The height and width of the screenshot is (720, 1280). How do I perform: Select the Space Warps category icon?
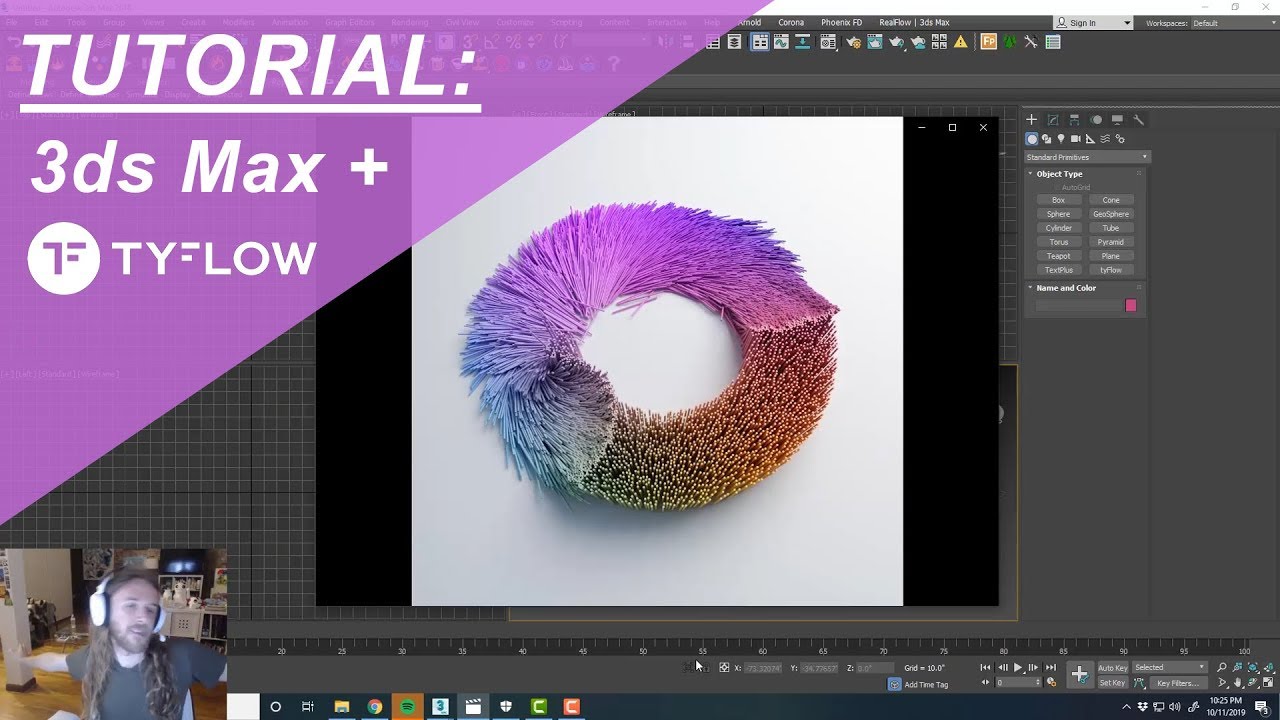[1105, 139]
